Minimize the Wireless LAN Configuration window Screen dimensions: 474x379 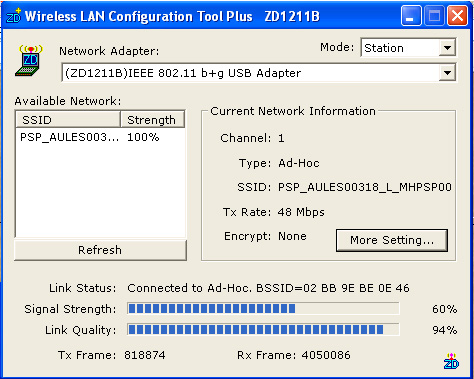click(x=411, y=16)
